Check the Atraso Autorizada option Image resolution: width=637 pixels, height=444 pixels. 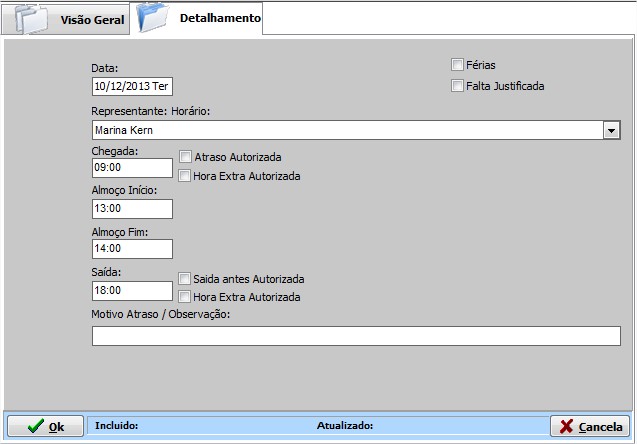(x=185, y=157)
